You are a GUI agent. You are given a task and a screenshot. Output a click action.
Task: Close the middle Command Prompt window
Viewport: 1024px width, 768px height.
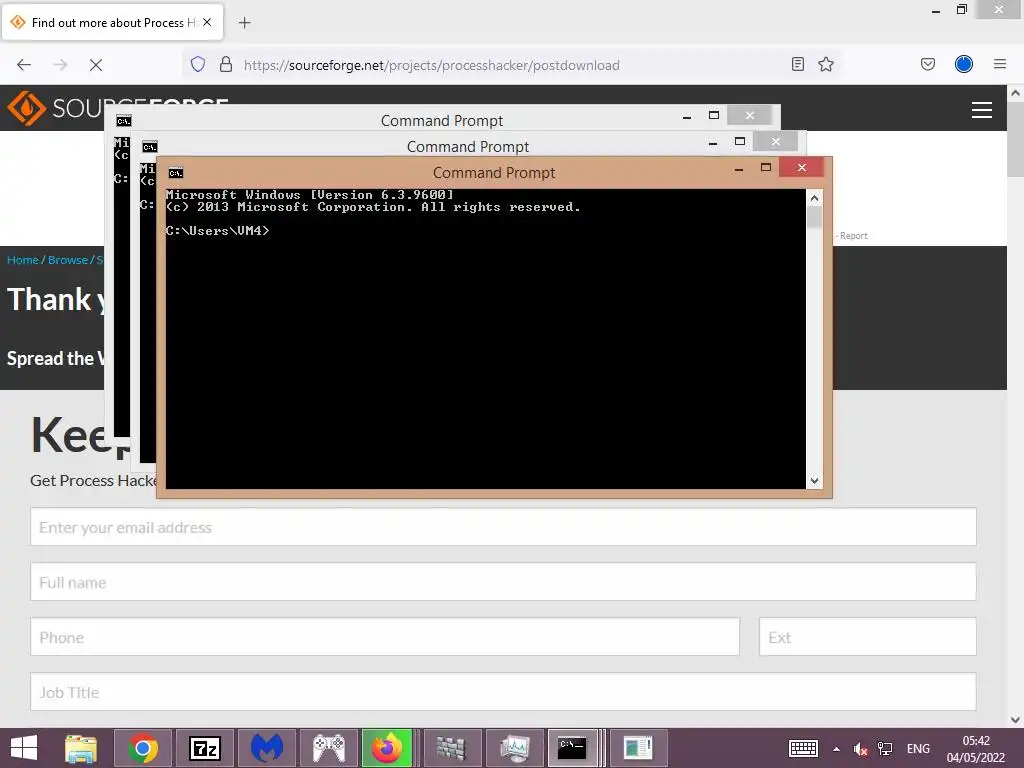pos(775,141)
